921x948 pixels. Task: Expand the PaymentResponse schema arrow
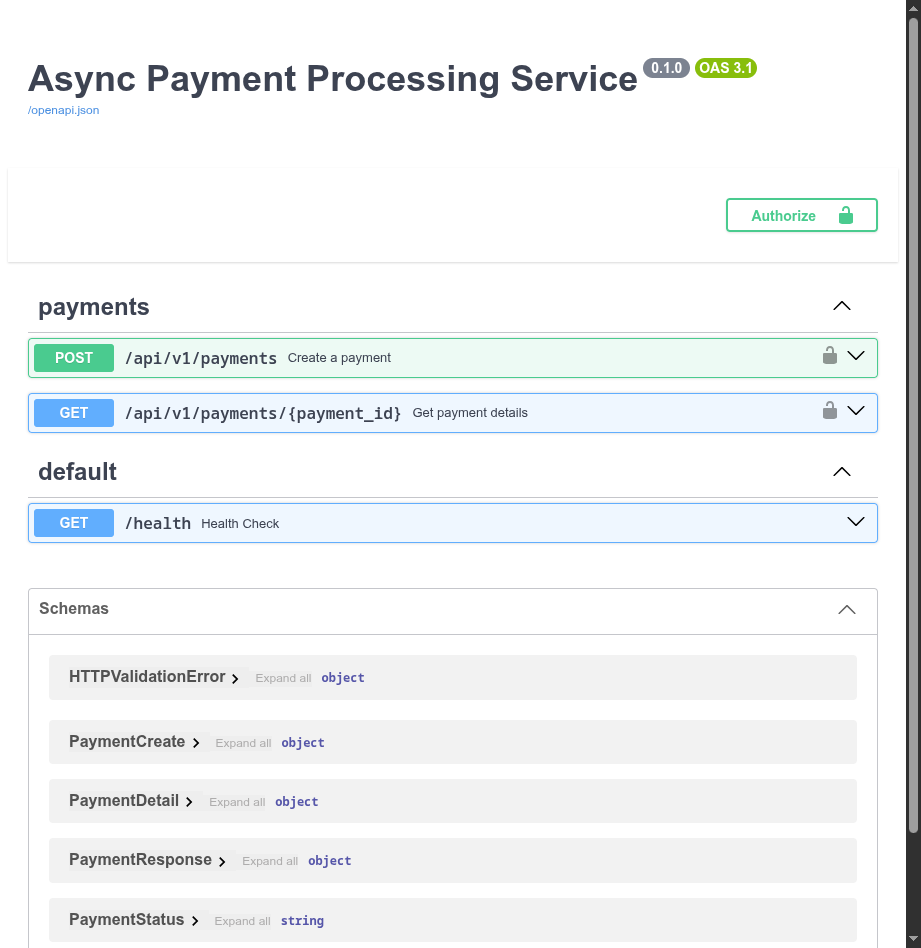pyautogui.click(x=222, y=862)
